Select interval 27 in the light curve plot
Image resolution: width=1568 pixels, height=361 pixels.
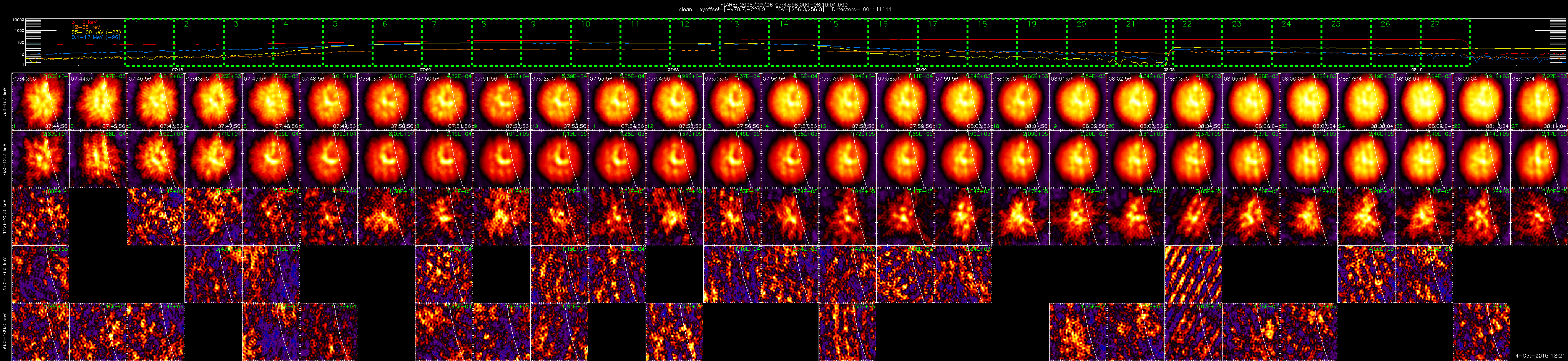click(x=1445, y=43)
